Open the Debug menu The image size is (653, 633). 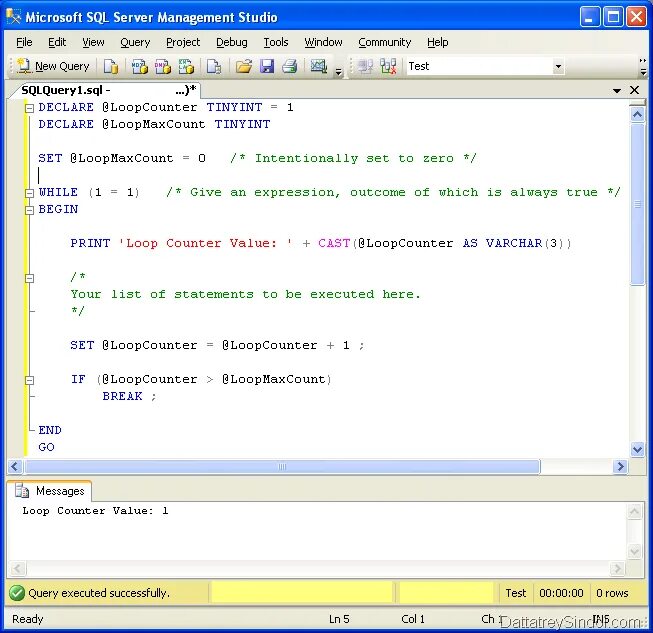pos(232,42)
